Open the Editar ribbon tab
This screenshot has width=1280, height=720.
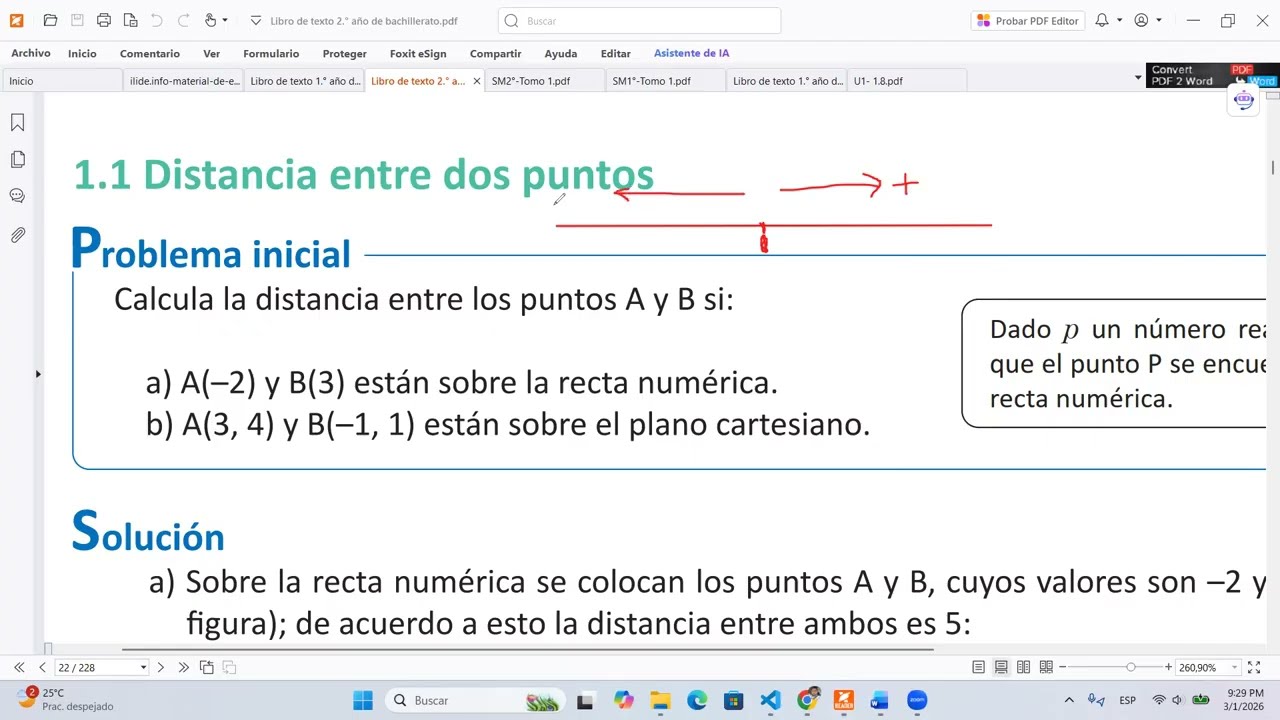click(x=616, y=53)
